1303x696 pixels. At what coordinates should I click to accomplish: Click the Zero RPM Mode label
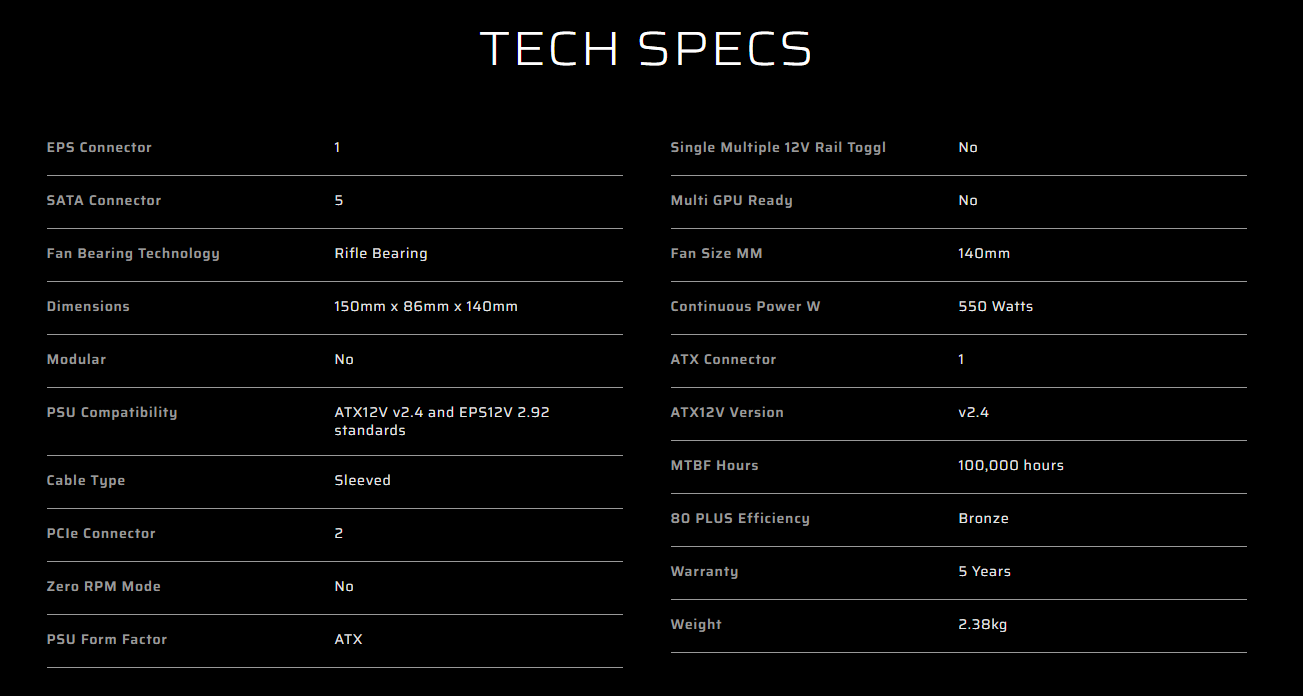[104, 586]
